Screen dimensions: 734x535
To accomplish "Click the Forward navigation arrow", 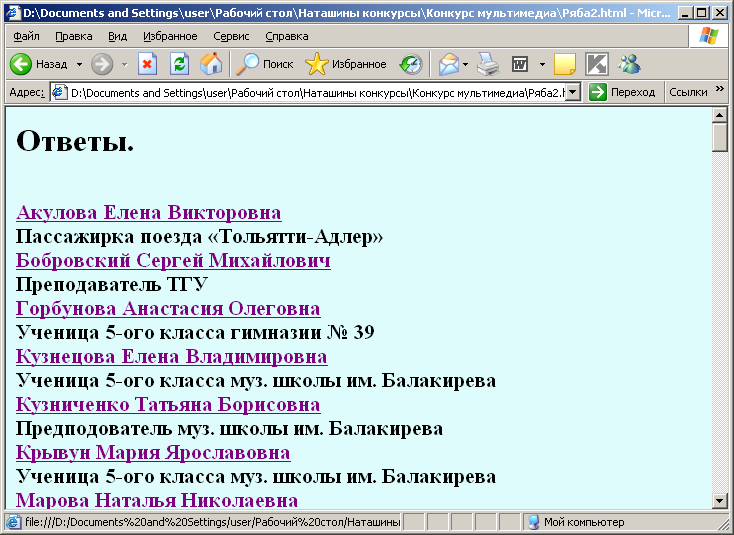I will (102, 64).
